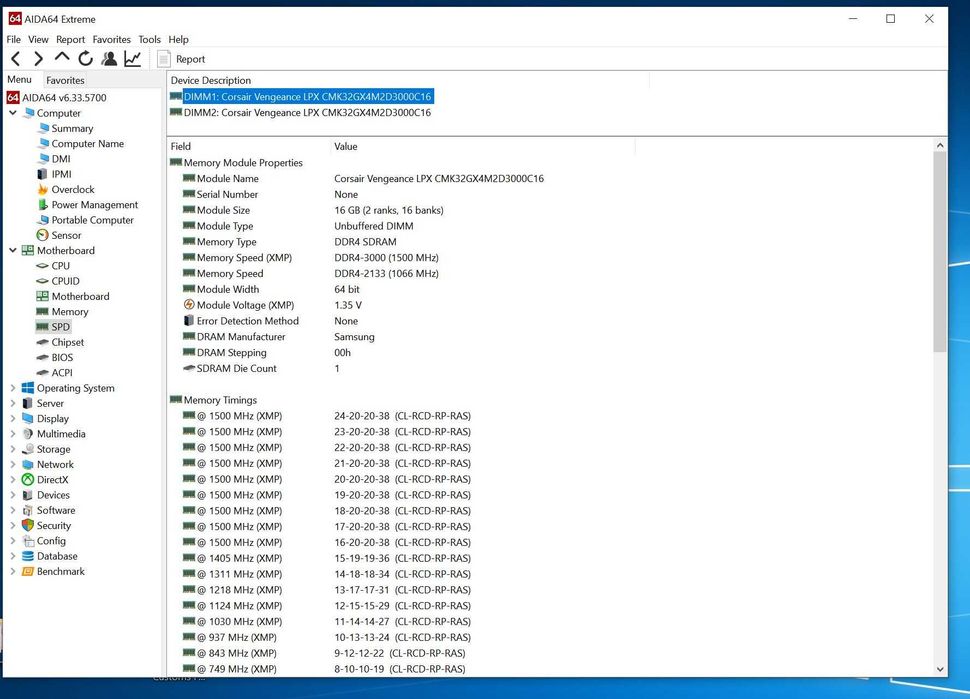Expand the Multimedia tree node
Screen dimensions: 970x699
coord(13,434)
